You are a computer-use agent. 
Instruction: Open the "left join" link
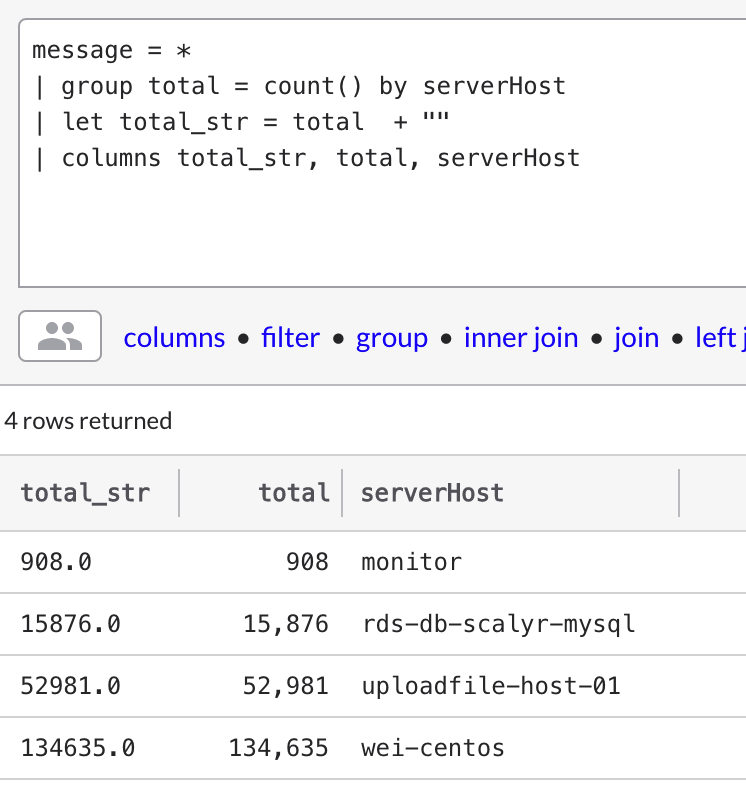tap(720, 338)
